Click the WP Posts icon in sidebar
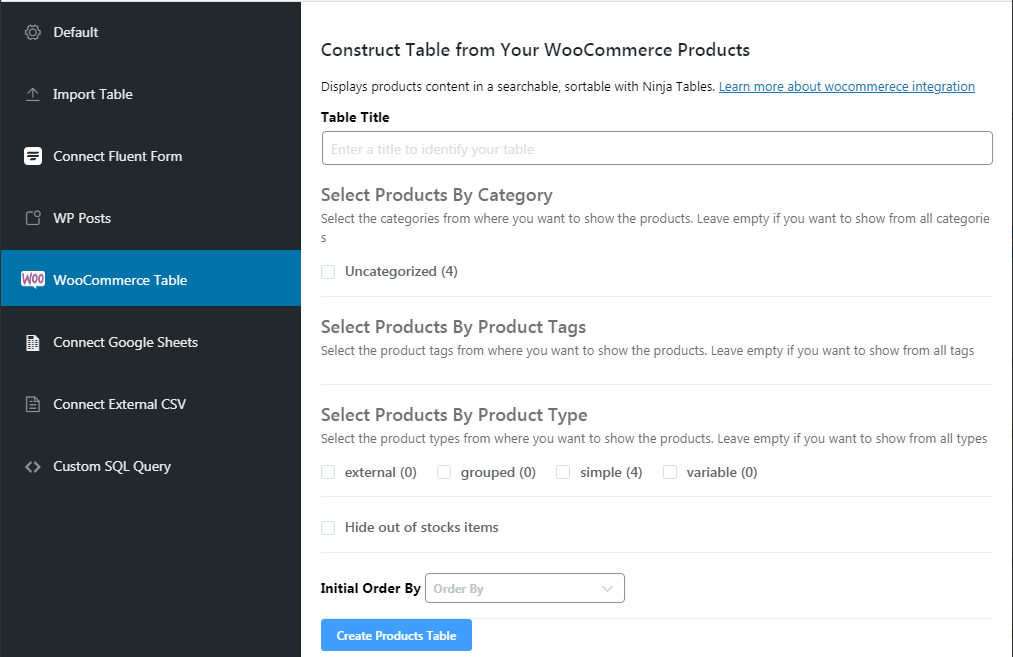Image resolution: width=1013 pixels, height=657 pixels. (30, 218)
